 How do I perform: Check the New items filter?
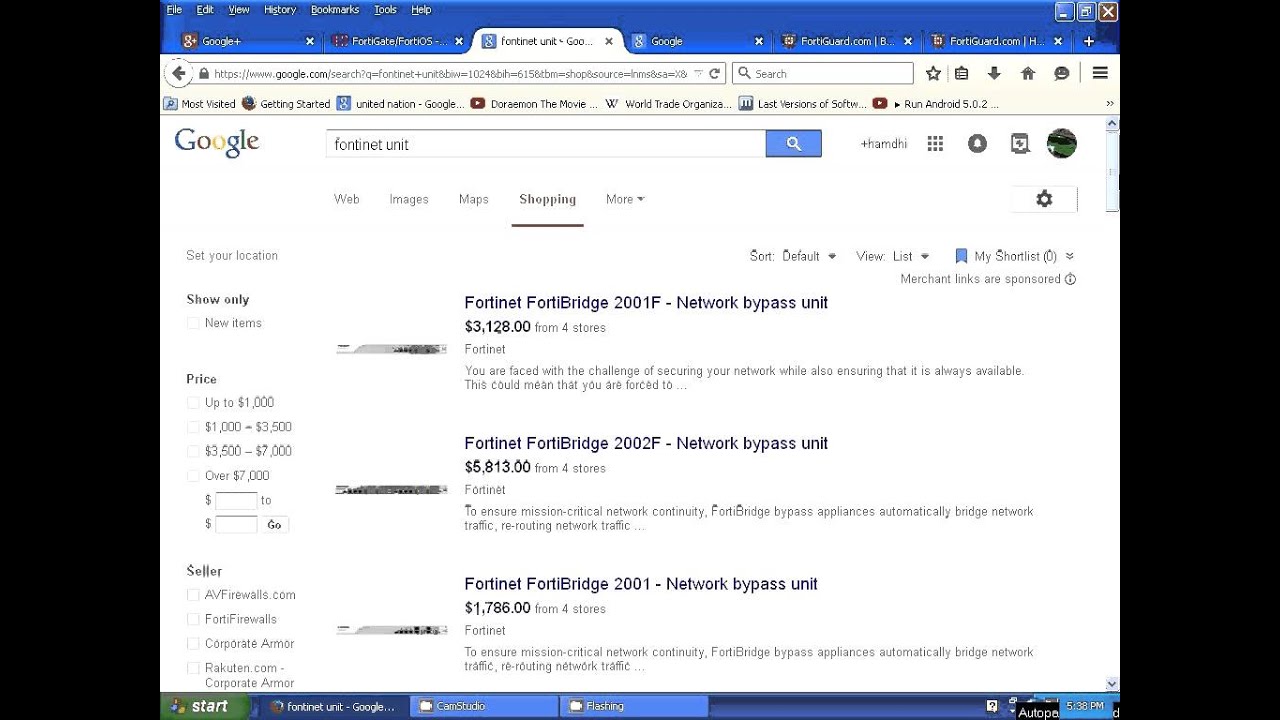(193, 323)
